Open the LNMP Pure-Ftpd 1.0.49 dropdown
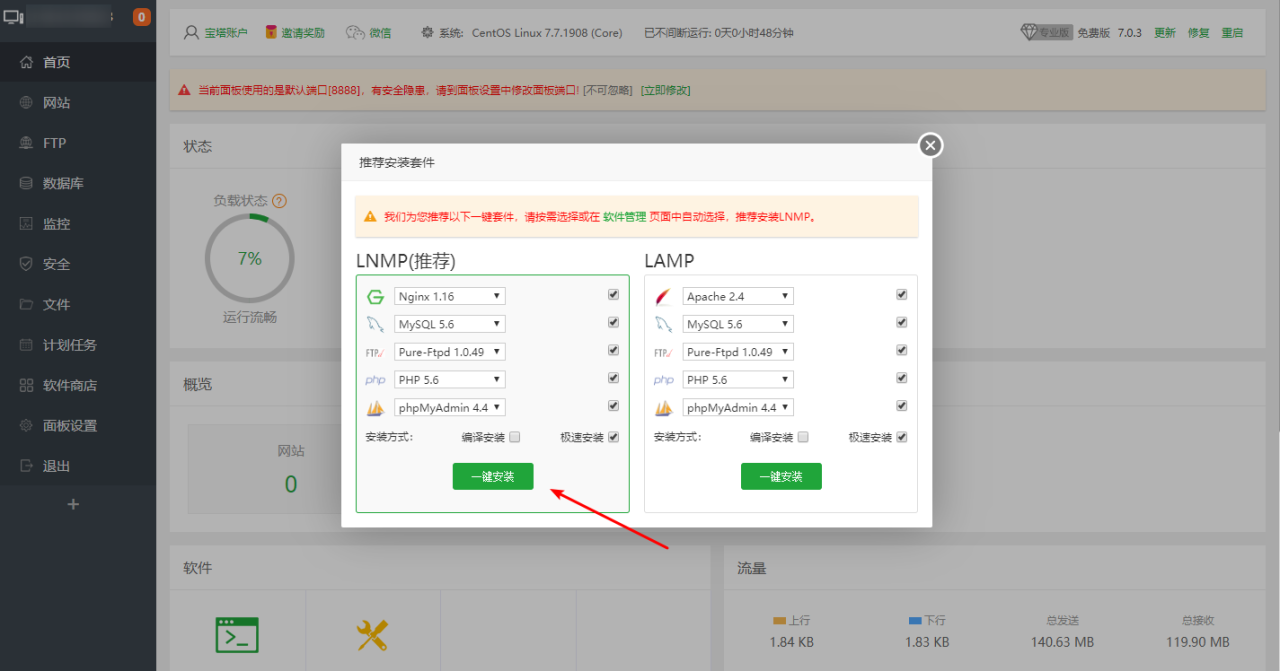 [450, 352]
